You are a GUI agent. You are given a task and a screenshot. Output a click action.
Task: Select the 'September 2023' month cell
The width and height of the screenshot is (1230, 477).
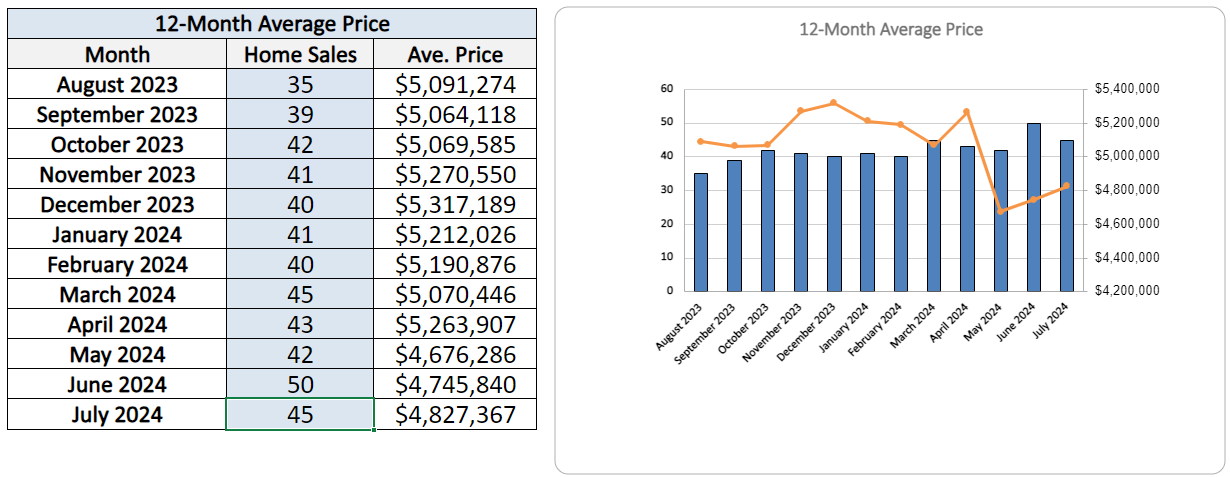point(117,114)
